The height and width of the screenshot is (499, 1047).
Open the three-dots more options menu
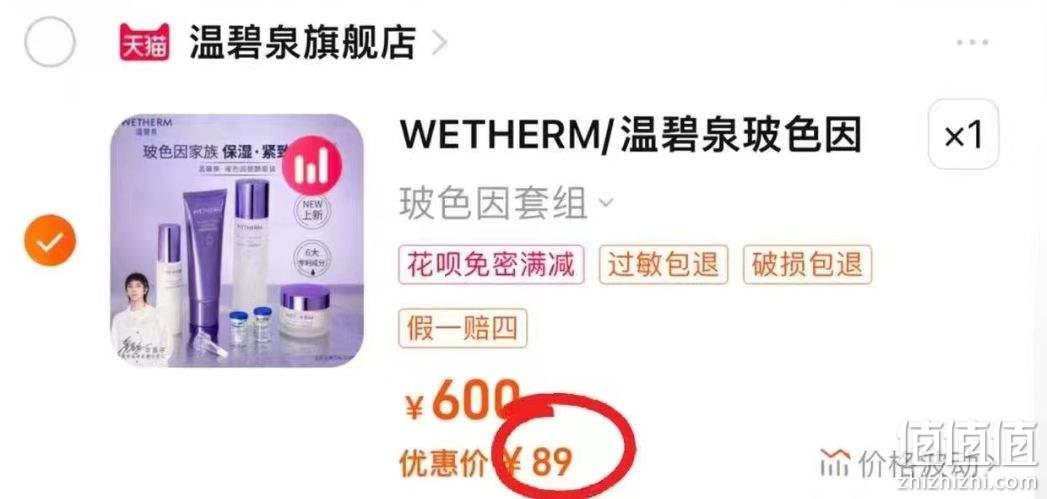[972, 42]
